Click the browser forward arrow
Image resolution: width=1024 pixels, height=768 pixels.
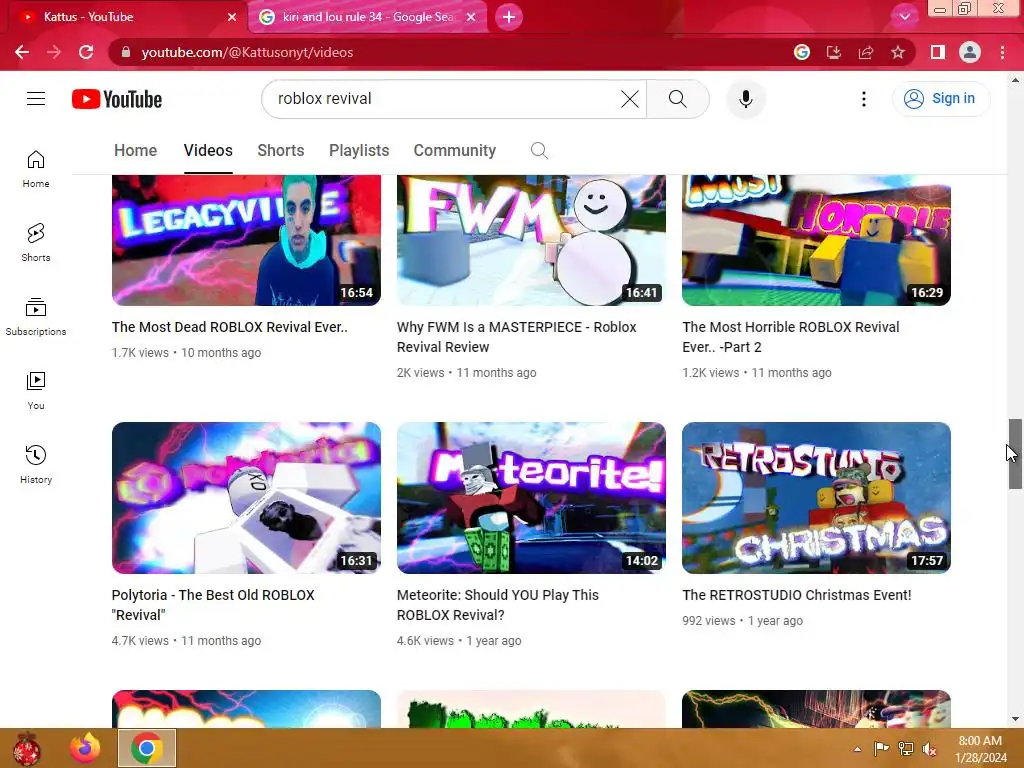point(54,52)
